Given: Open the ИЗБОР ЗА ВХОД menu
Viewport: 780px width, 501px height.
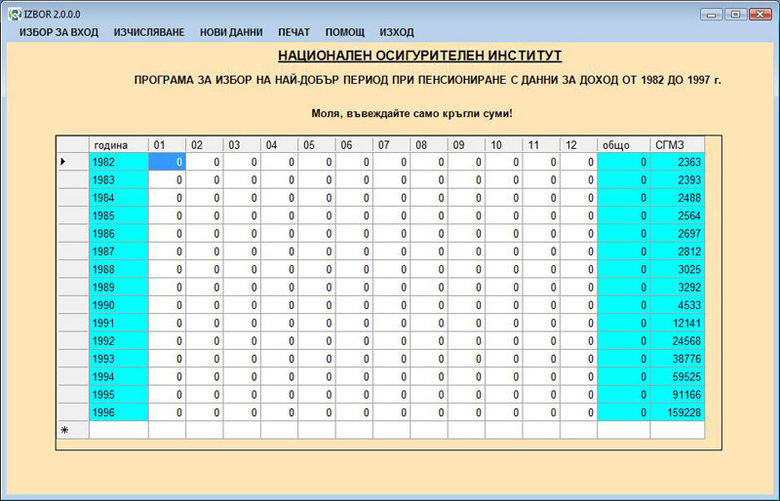Looking at the screenshot, I should pos(59,32).
